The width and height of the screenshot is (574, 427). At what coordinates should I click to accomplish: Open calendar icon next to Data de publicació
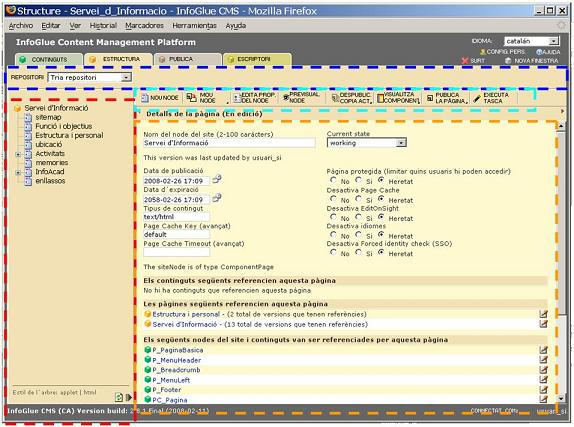coord(217,179)
